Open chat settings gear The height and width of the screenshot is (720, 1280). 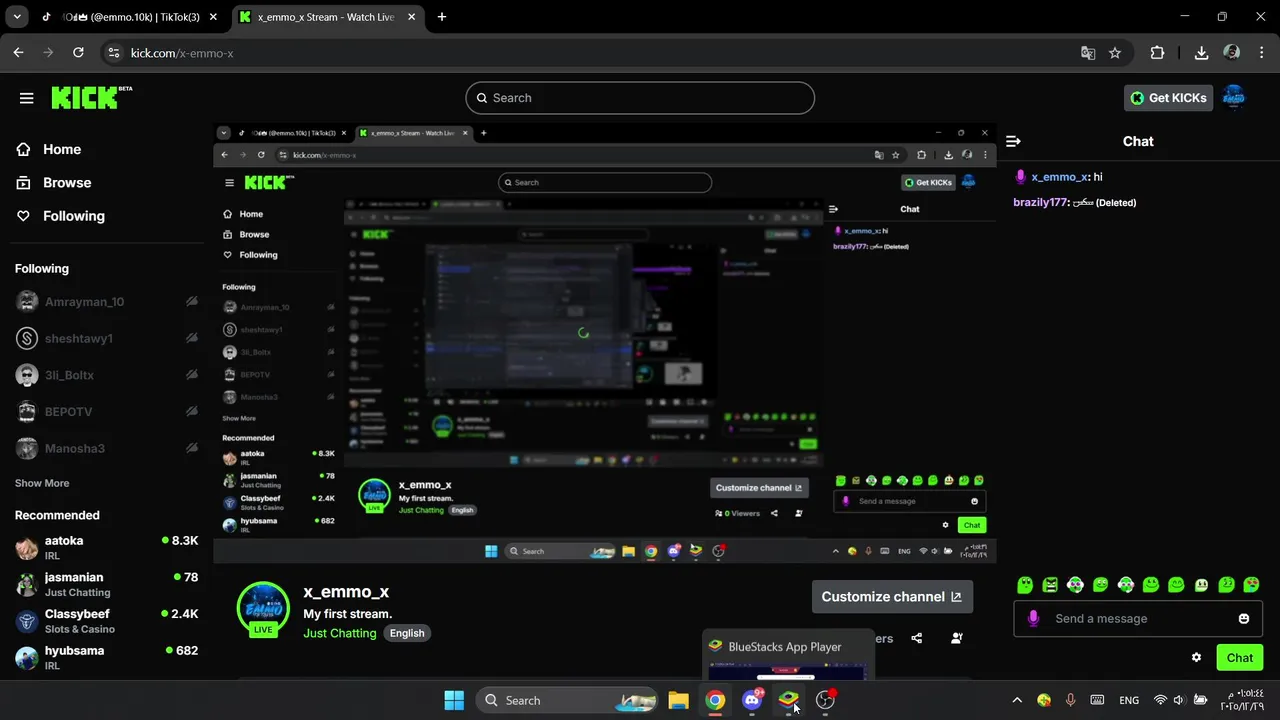[x=1196, y=657]
